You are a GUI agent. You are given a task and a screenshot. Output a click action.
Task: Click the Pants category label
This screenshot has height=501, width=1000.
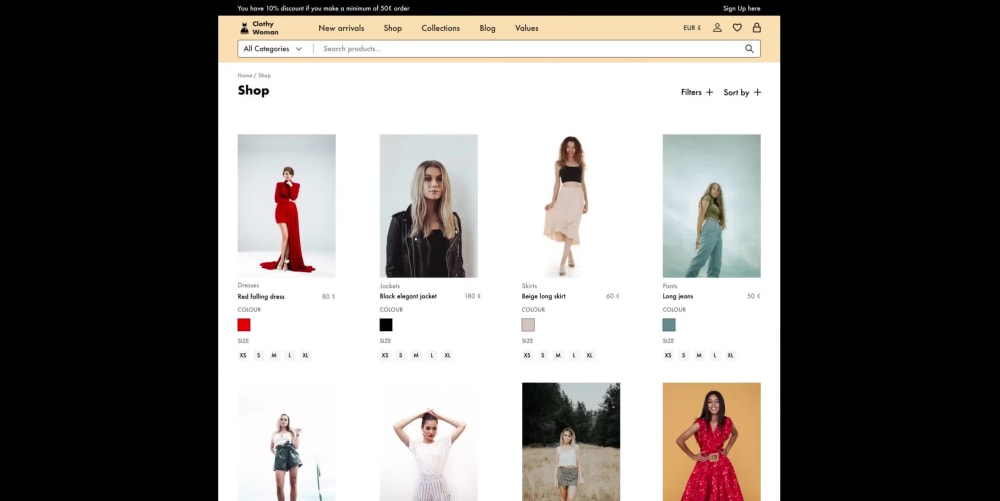670,286
